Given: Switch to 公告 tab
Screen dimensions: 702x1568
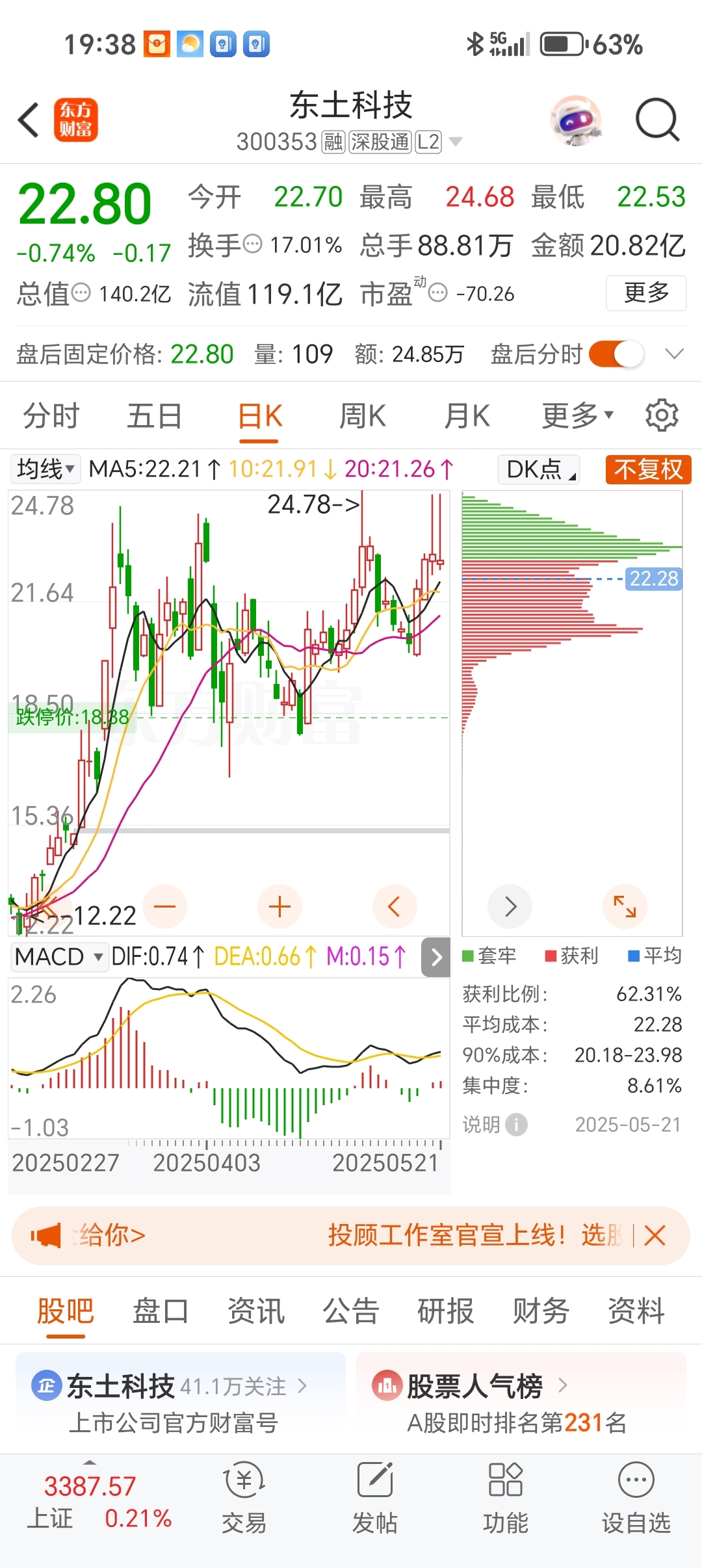Looking at the screenshot, I should click(x=351, y=1311).
